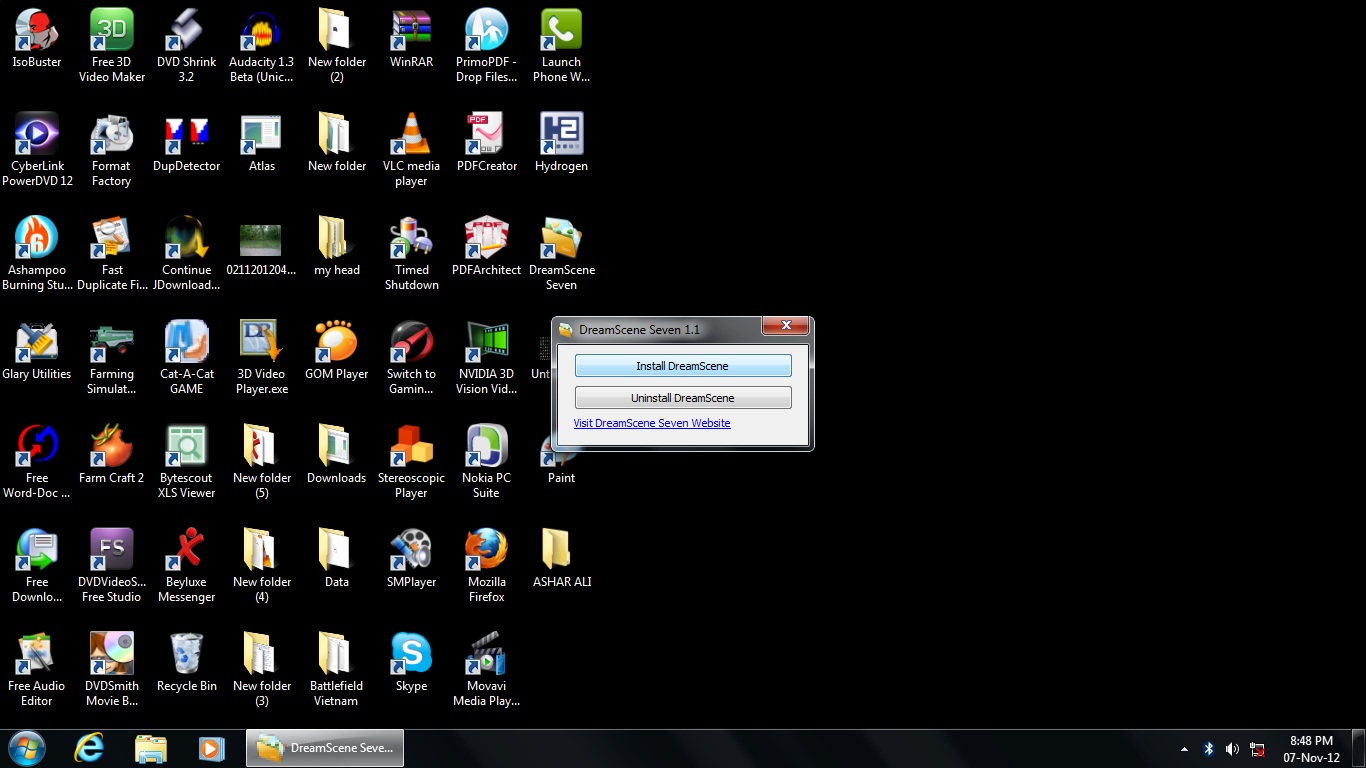Viewport: 1366px width, 768px height.
Task: Select the Stereoscopic Player icon
Action: tap(412, 462)
